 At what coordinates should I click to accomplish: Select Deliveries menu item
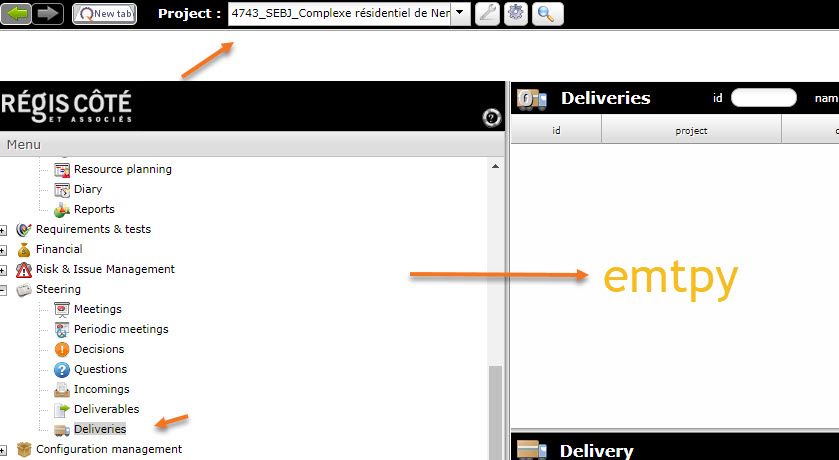point(100,429)
